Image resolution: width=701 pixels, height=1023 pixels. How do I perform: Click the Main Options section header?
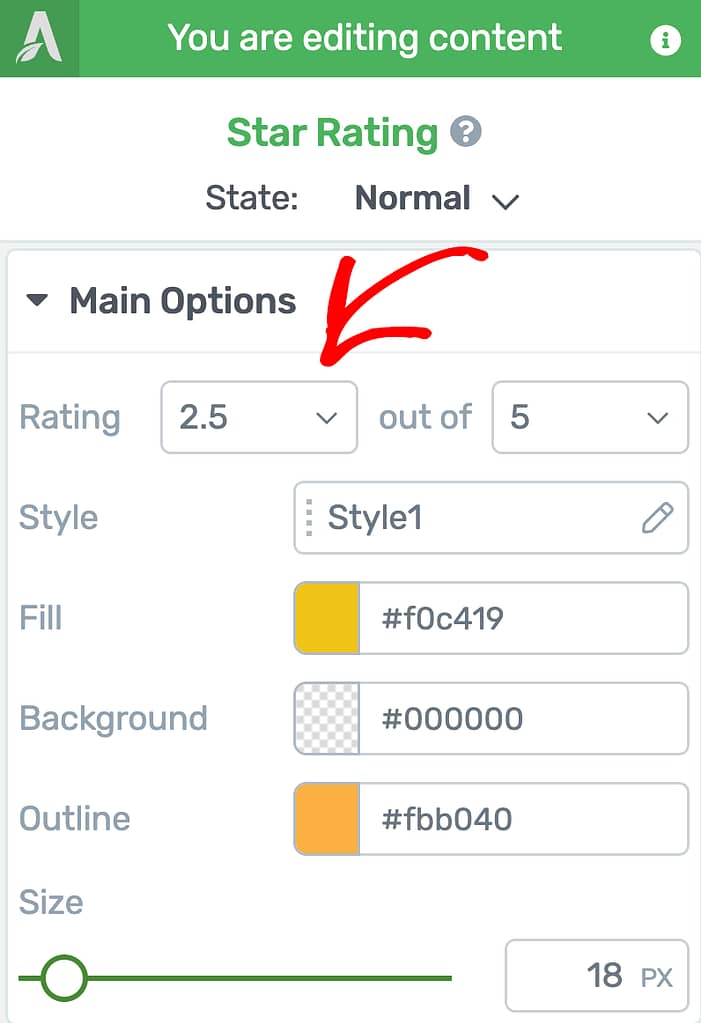(183, 301)
